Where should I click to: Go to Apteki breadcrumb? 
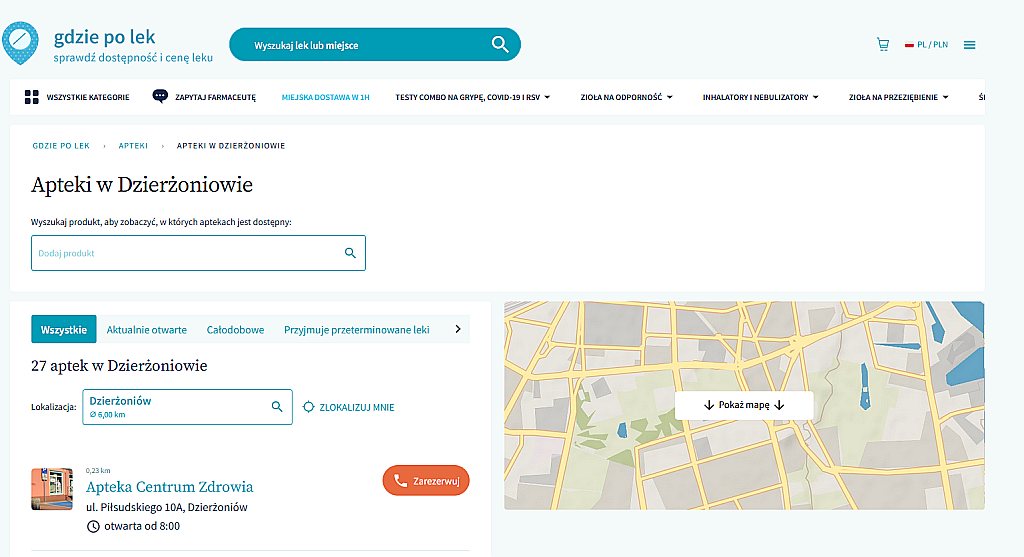133,146
